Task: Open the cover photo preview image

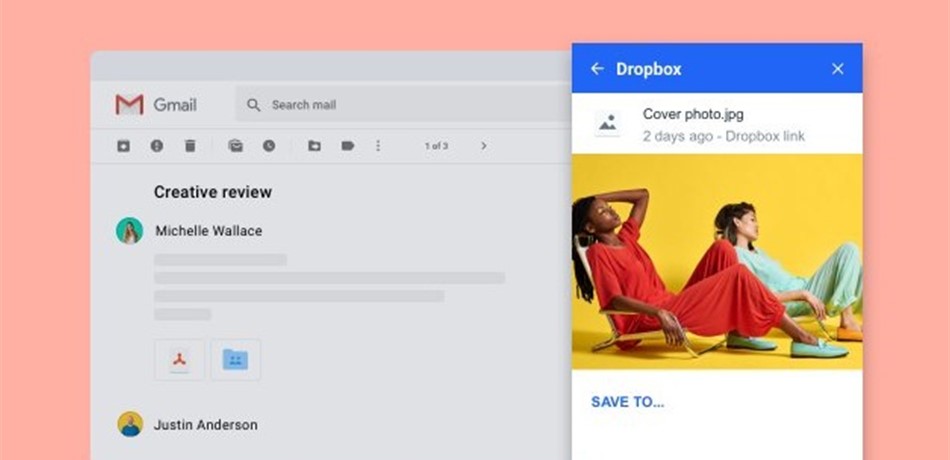Action: point(717,262)
